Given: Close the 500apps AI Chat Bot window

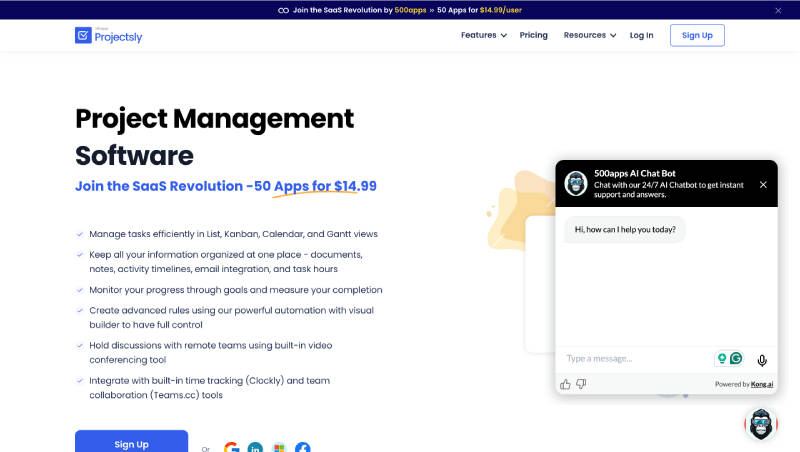Looking at the screenshot, I should point(763,185).
